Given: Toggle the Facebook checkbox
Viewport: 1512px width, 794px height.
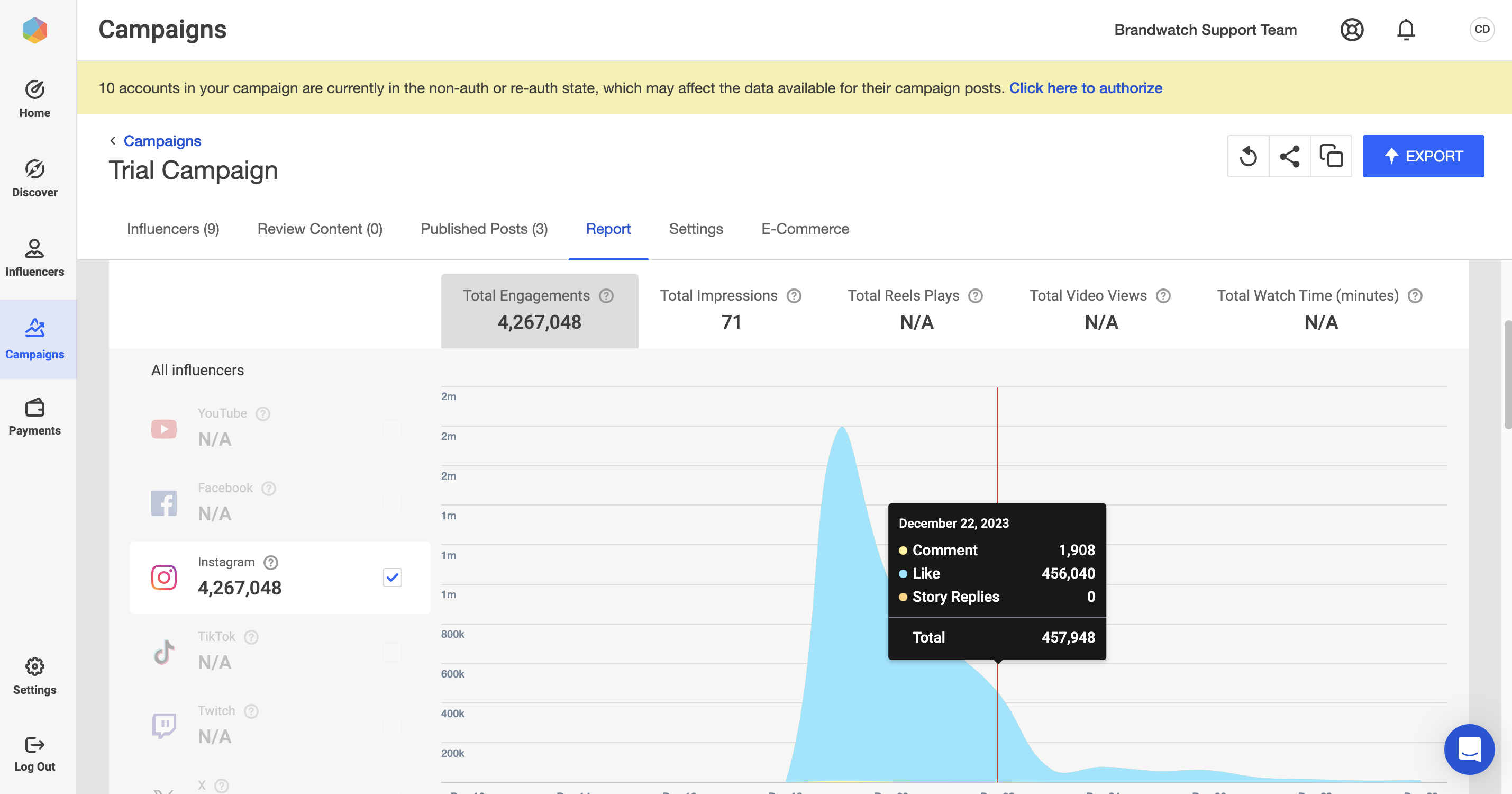Looking at the screenshot, I should (392, 503).
